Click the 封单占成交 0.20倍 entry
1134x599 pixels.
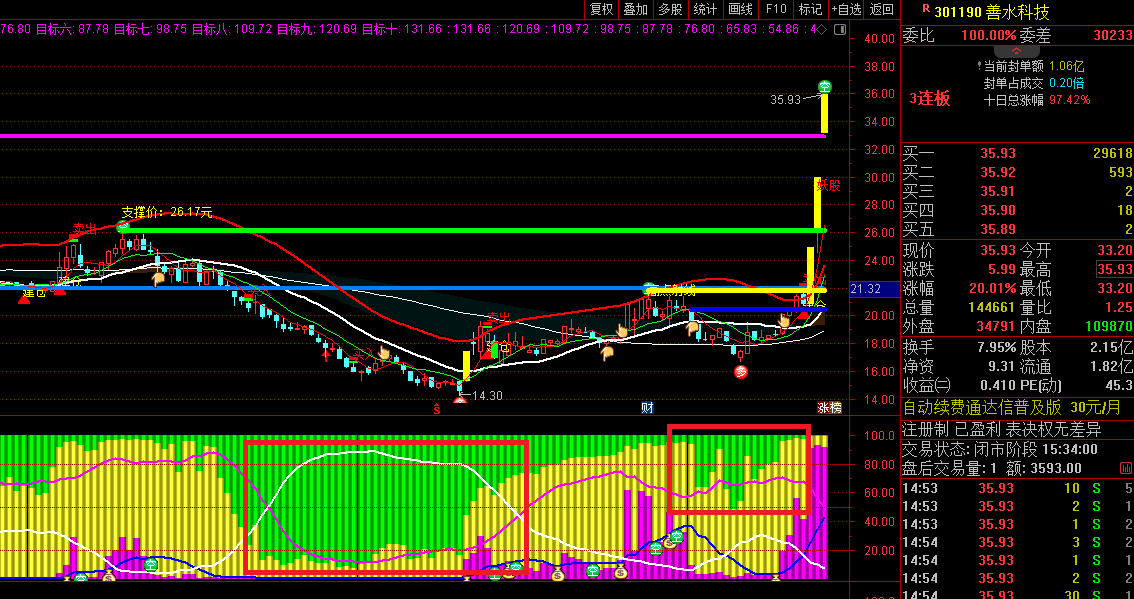(1036, 83)
